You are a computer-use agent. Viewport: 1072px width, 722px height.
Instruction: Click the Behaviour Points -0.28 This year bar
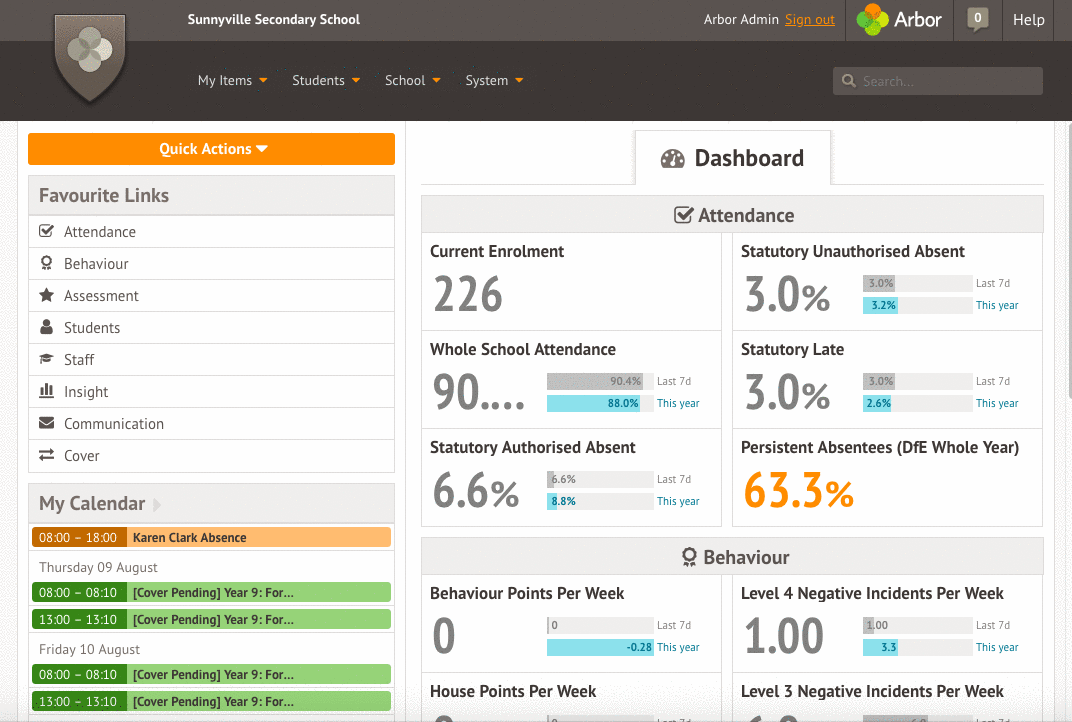click(600, 647)
